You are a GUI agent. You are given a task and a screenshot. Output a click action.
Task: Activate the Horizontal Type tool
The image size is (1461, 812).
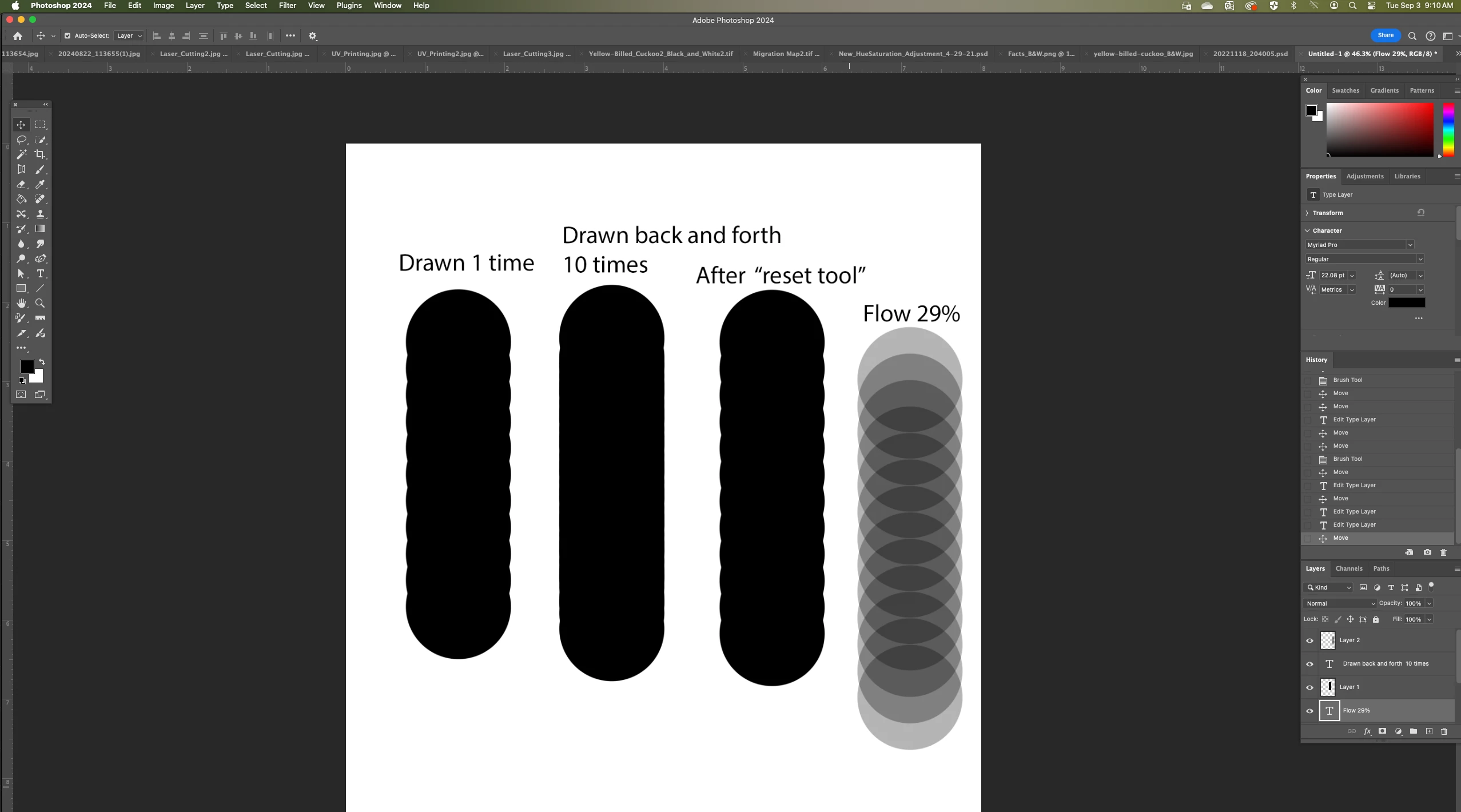[40, 273]
